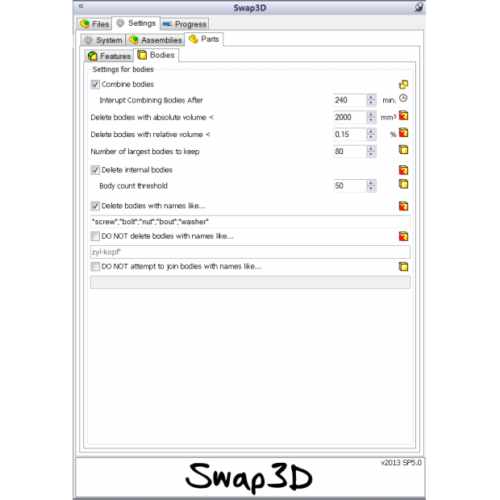The image size is (500, 500).
Task: Click the Delete internal bodies red icon
Action: (403, 170)
